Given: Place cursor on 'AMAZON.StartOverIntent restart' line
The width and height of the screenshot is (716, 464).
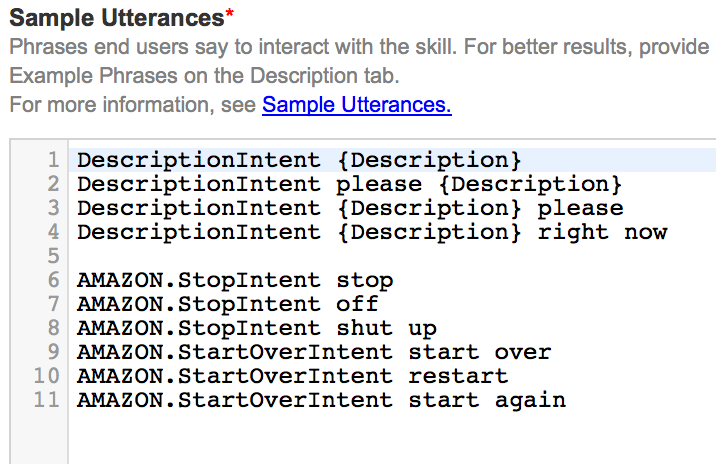Looking at the screenshot, I should [292, 376].
